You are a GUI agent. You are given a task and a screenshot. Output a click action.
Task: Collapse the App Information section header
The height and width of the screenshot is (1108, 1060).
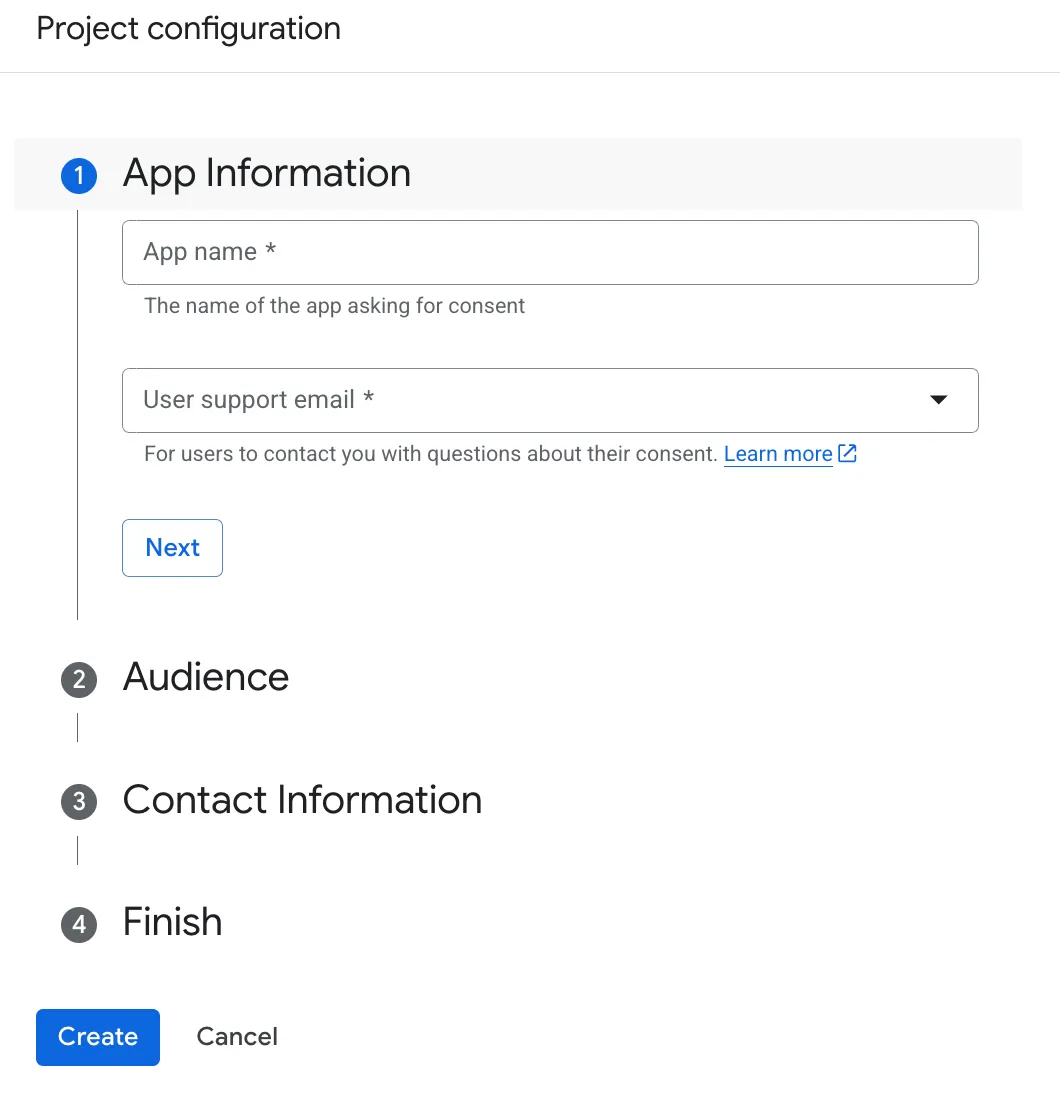(266, 173)
